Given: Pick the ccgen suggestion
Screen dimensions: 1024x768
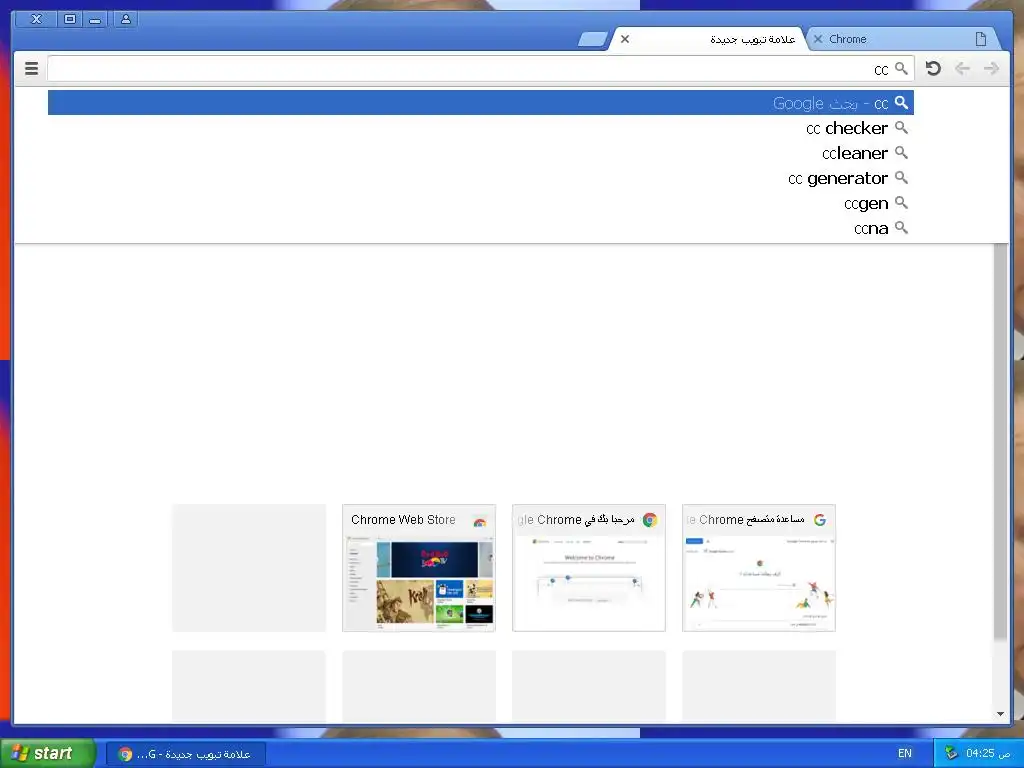Looking at the screenshot, I should [x=481, y=203].
